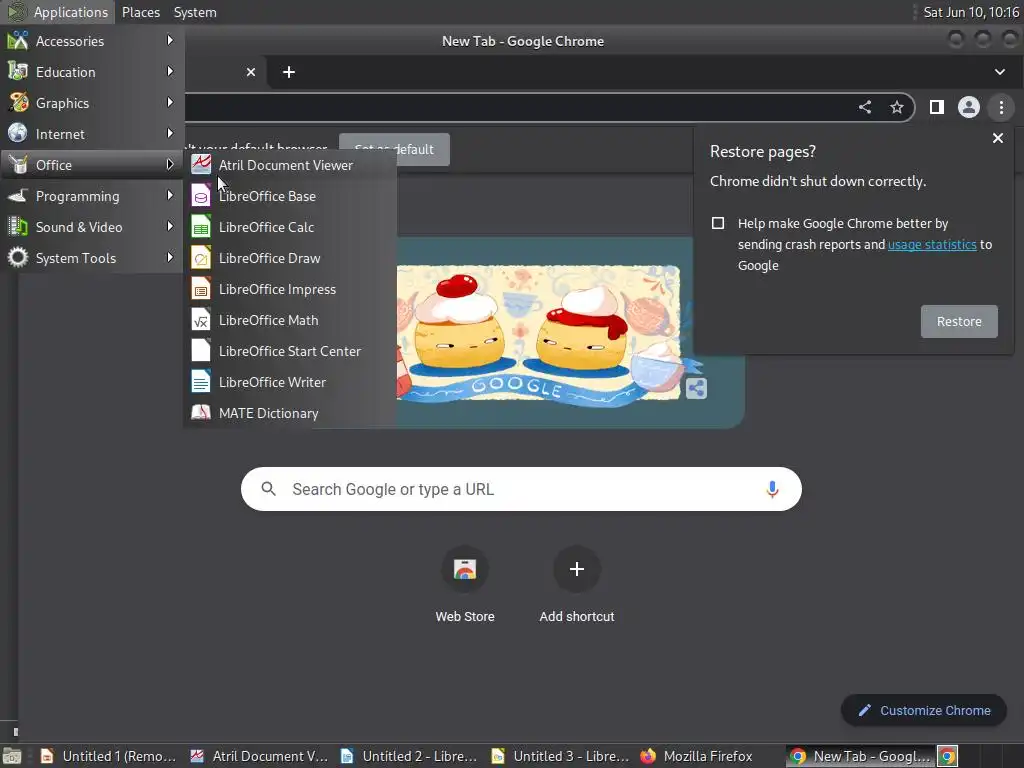The height and width of the screenshot is (768, 1024).
Task: Open MATE Dictionary
Action: 290,413
